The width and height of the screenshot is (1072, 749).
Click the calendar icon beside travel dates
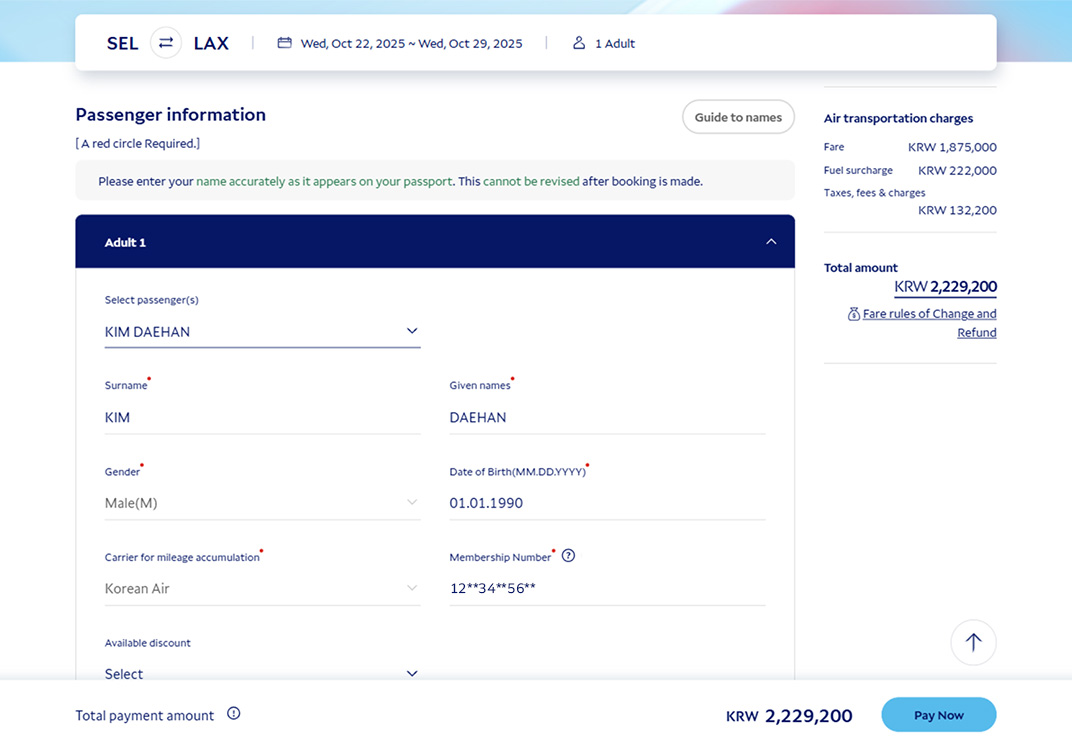284,43
